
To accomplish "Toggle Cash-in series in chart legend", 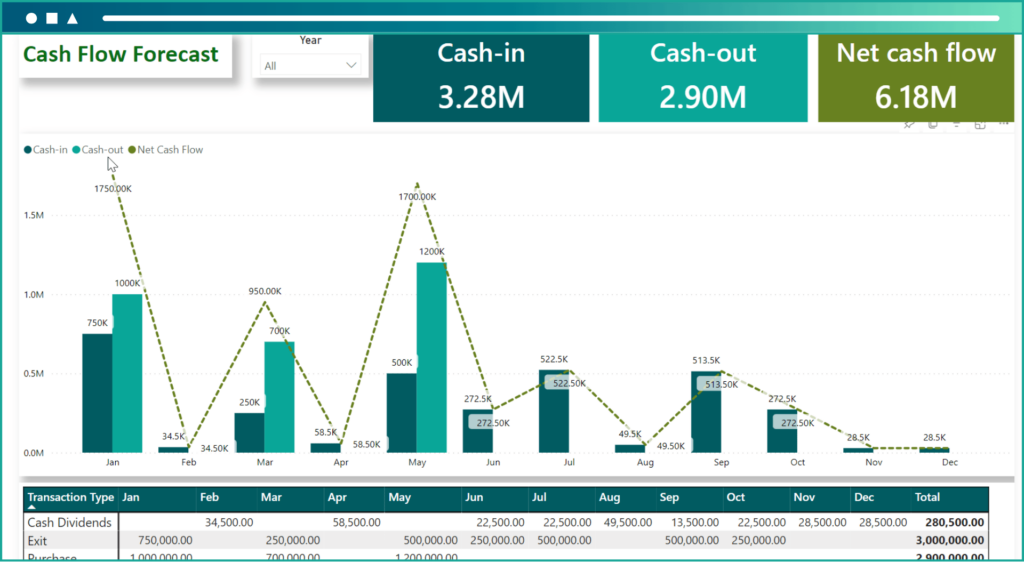I will [x=46, y=150].
